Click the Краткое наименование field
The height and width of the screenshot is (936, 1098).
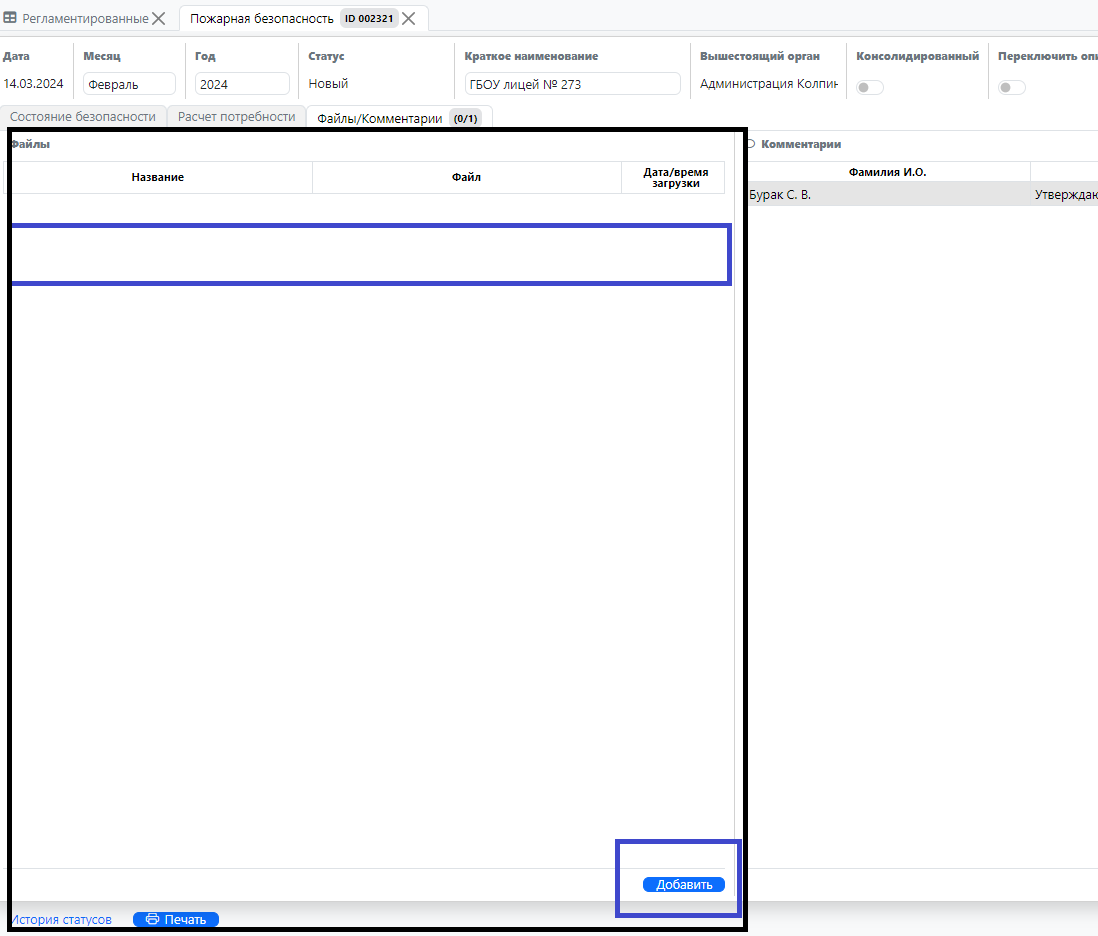(572, 85)
